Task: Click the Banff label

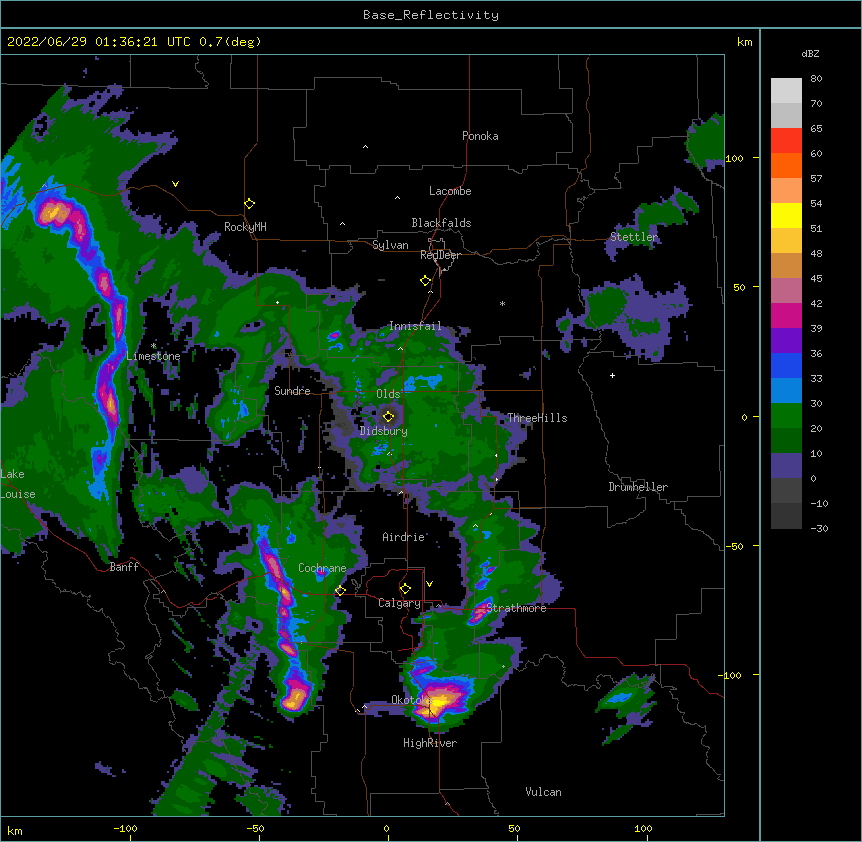Action: [x=124, y=567]
